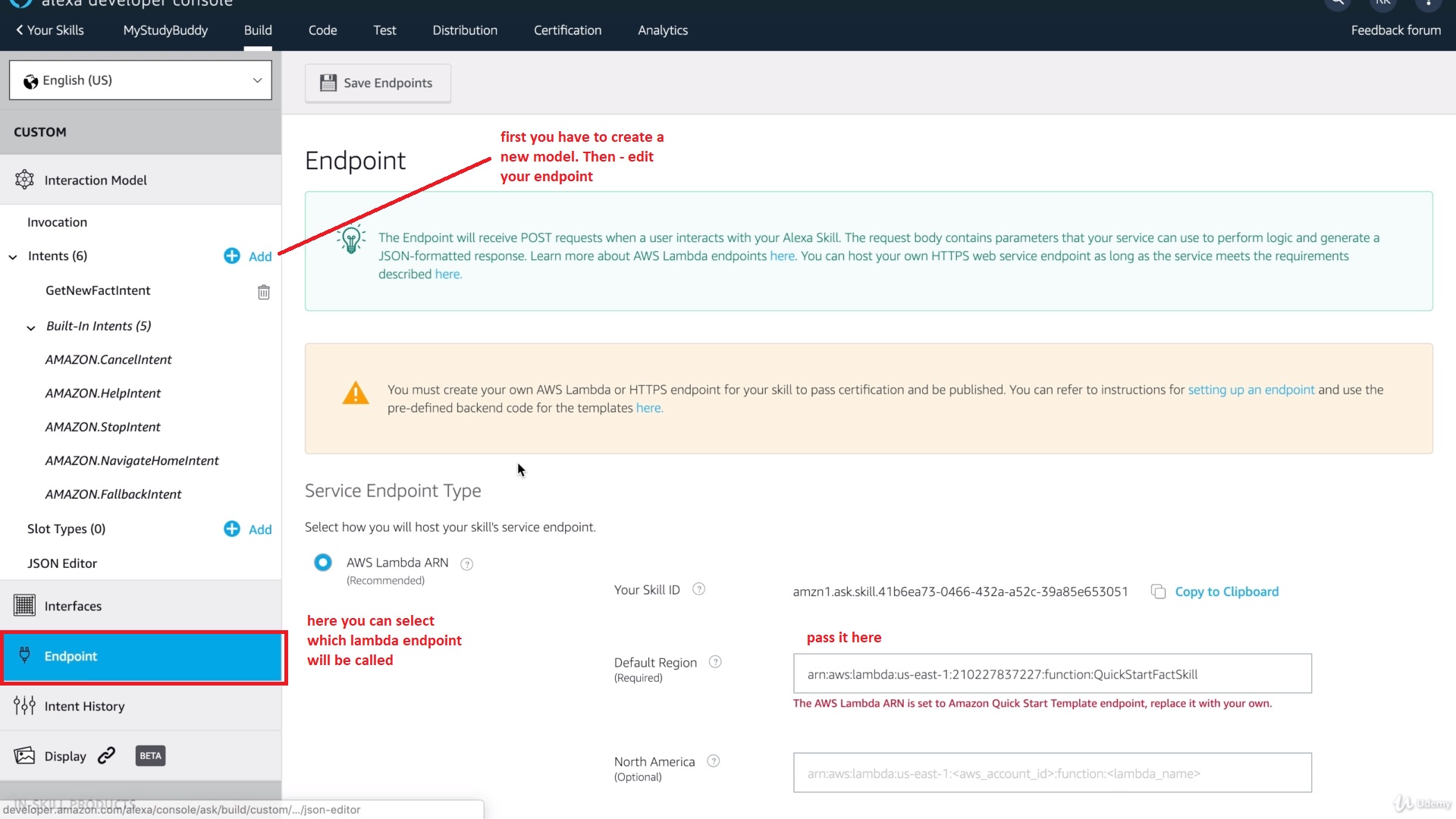The image size is (1456, 819).
Task: Click Save Endpoints button
Action: tap(378, 83)
